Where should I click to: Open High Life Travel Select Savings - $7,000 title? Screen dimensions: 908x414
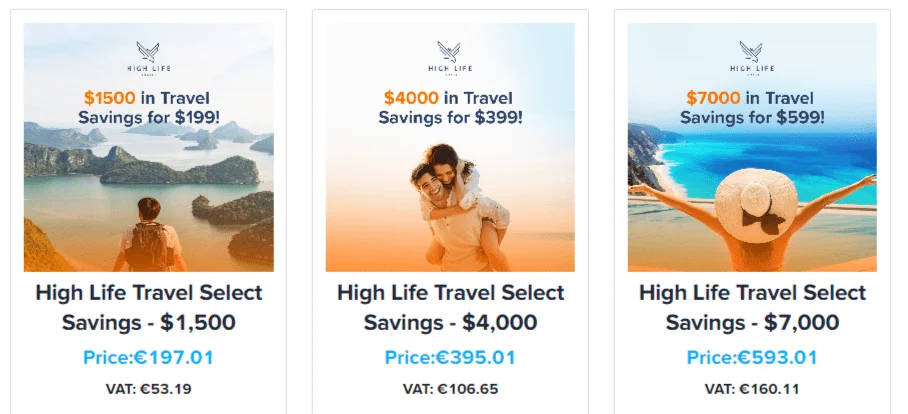752,308
